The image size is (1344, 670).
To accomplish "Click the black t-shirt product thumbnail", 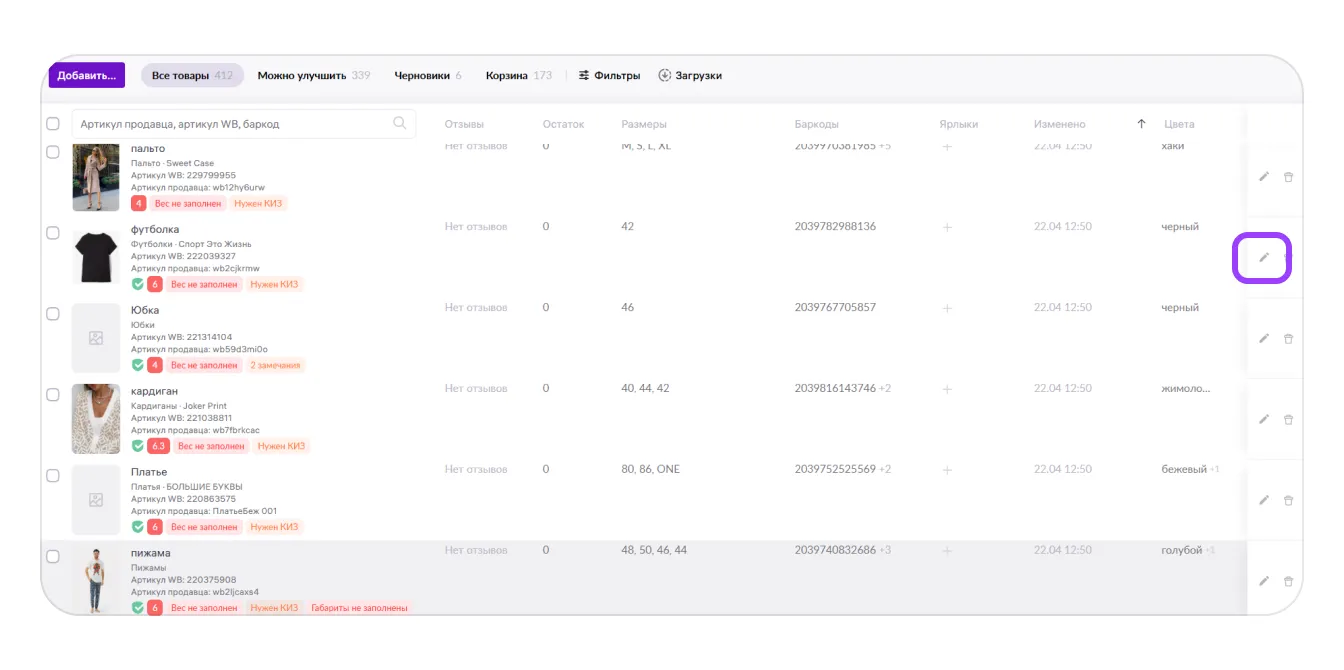I will [96, 258].
